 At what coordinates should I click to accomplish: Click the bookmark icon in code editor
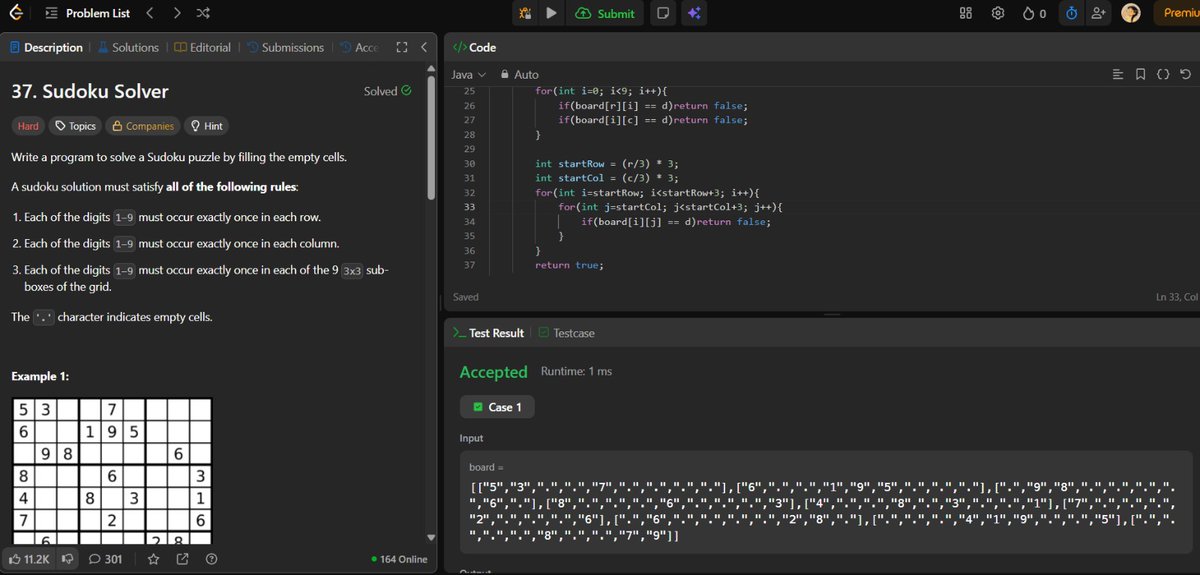click(1140, 74)
